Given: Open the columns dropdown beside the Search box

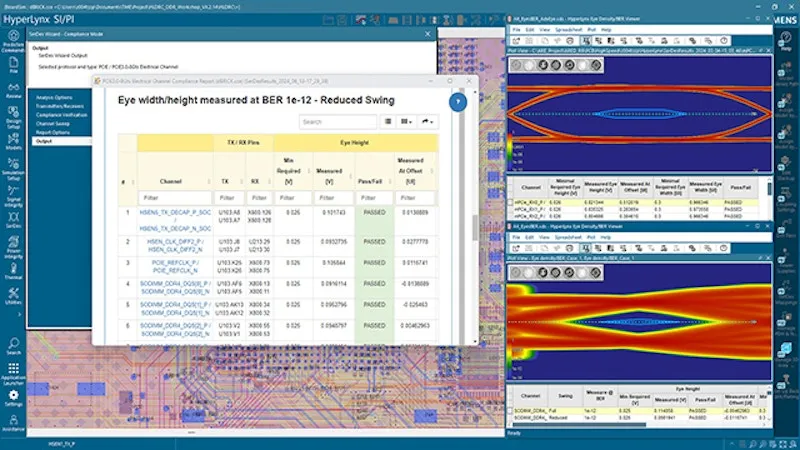Looking at the screenshot, I should click(406, 122).
